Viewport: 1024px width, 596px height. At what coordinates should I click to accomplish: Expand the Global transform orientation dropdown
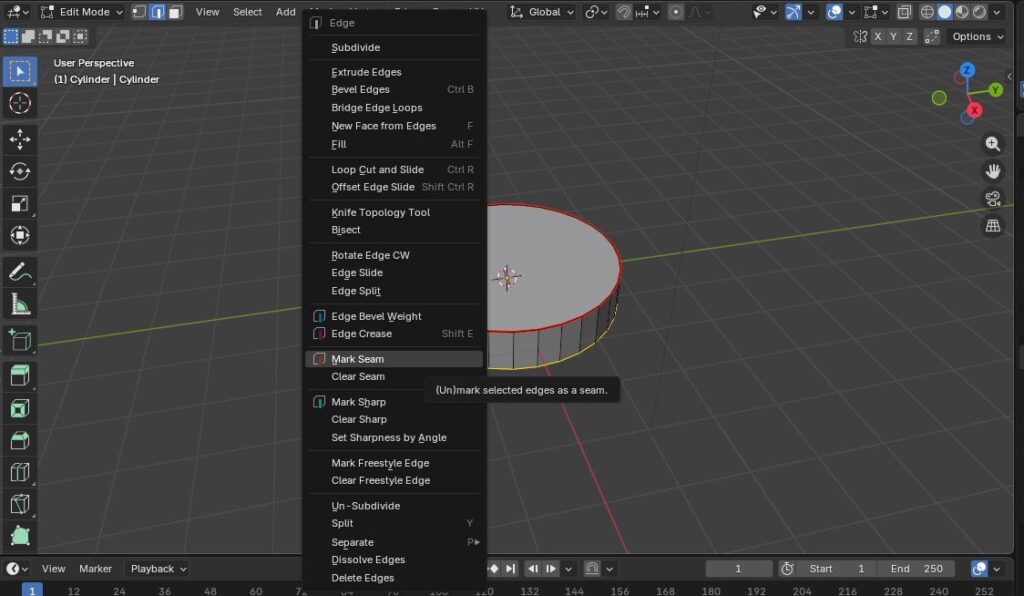click(x=543, y=12)
